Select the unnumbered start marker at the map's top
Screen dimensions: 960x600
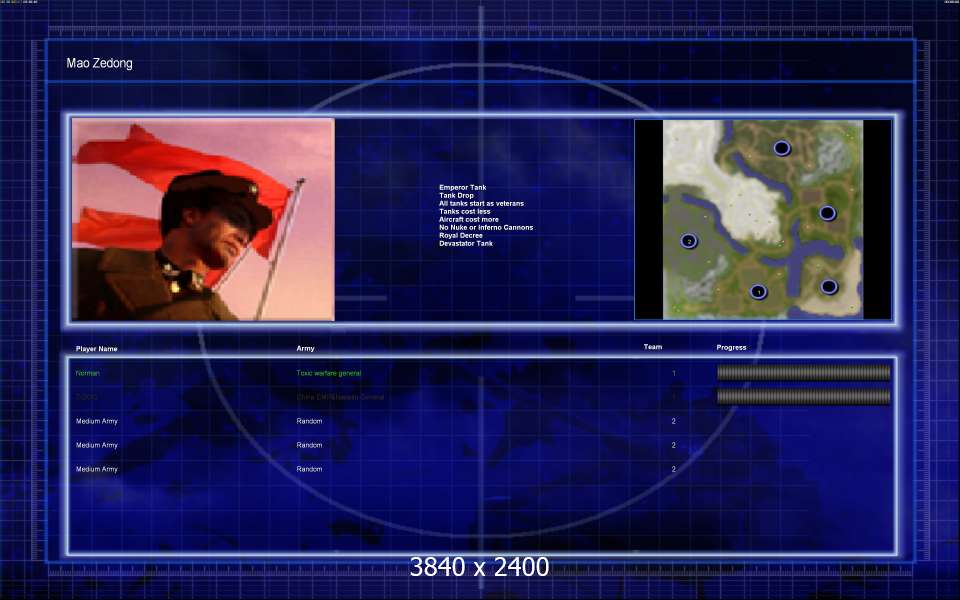click(782, 148)
